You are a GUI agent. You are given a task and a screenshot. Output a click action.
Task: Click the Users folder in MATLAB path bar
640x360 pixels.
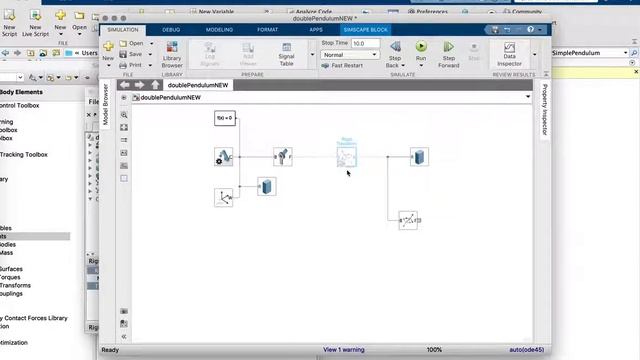[89, 53]
